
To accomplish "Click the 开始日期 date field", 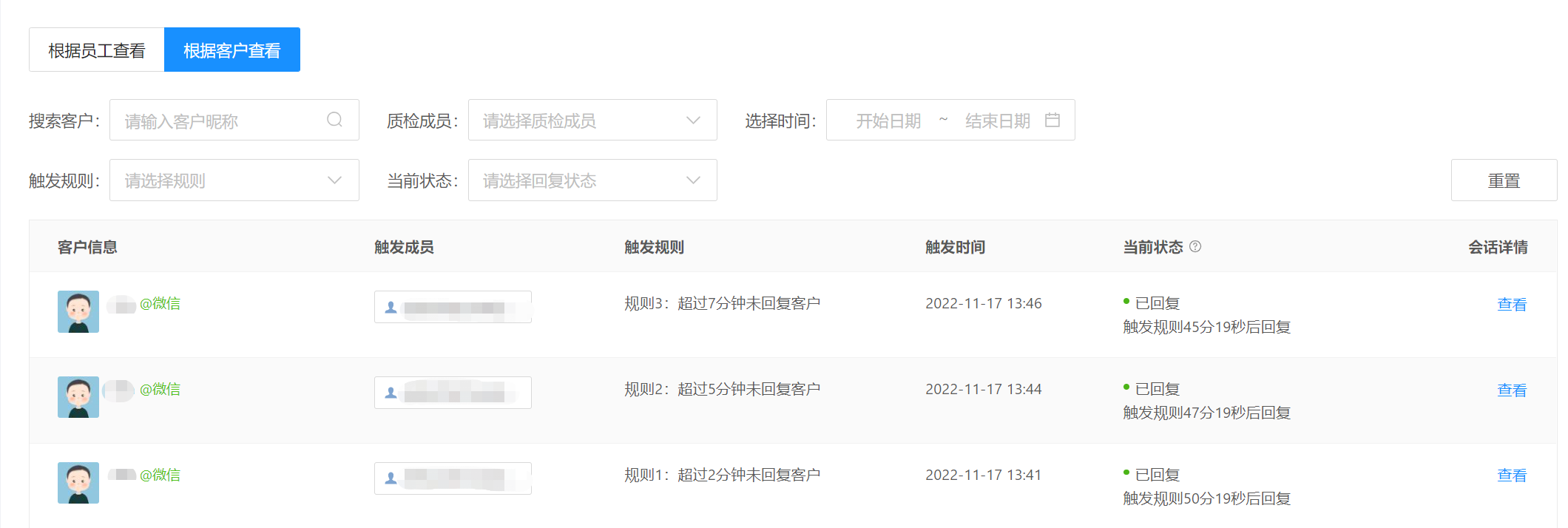I will tap(888, 121).
